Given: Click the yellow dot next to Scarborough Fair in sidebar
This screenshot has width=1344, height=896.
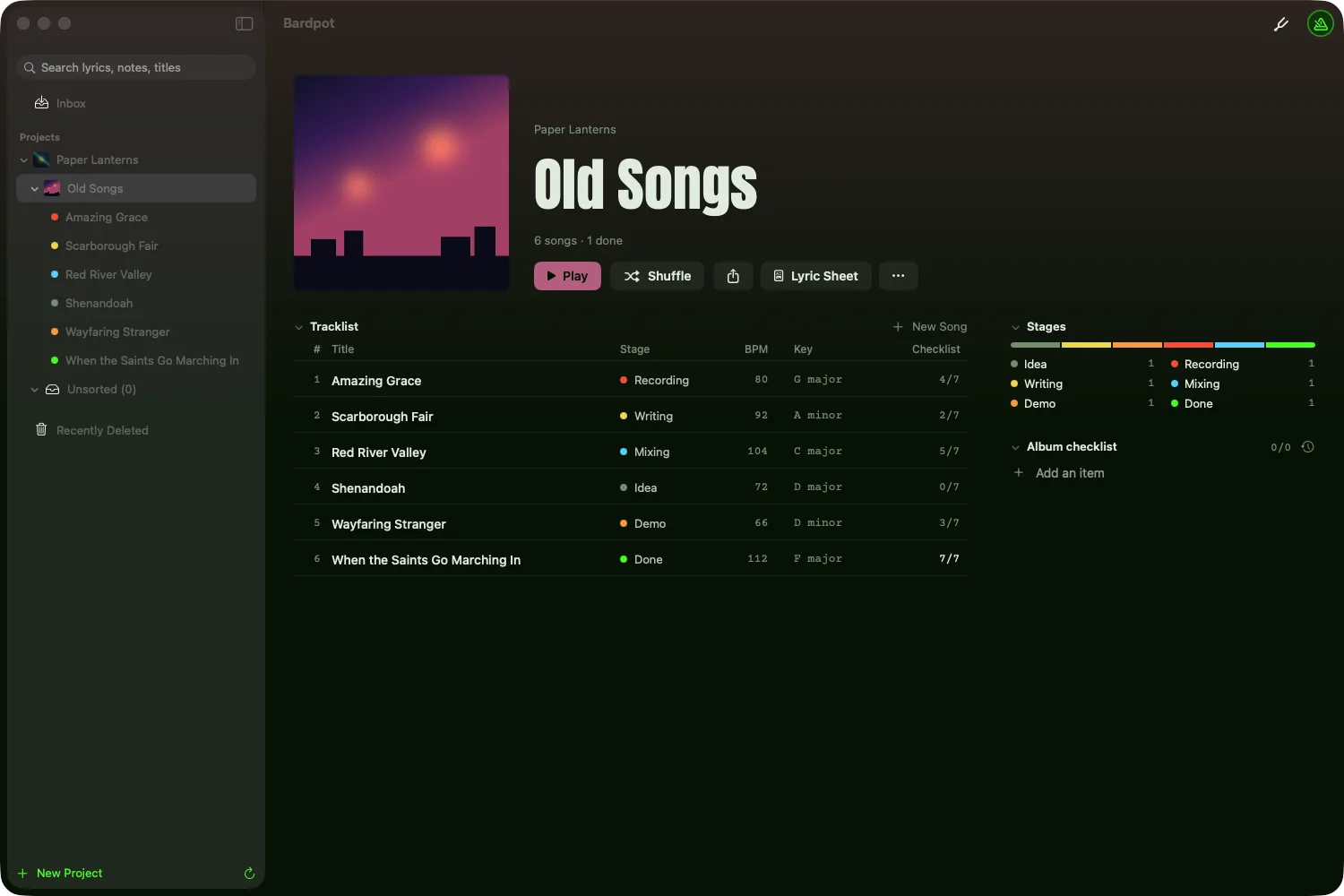Looking at the screenshot, I should pos(55,246).
